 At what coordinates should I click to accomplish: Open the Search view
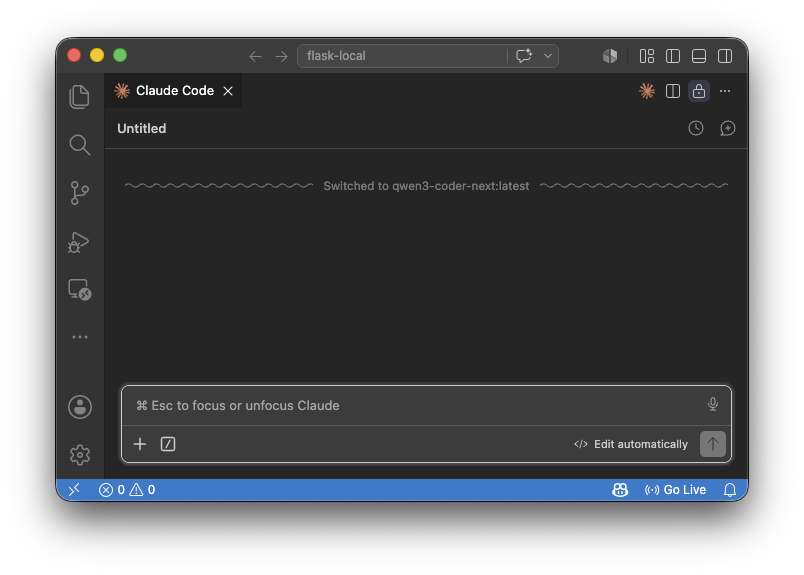79,145
